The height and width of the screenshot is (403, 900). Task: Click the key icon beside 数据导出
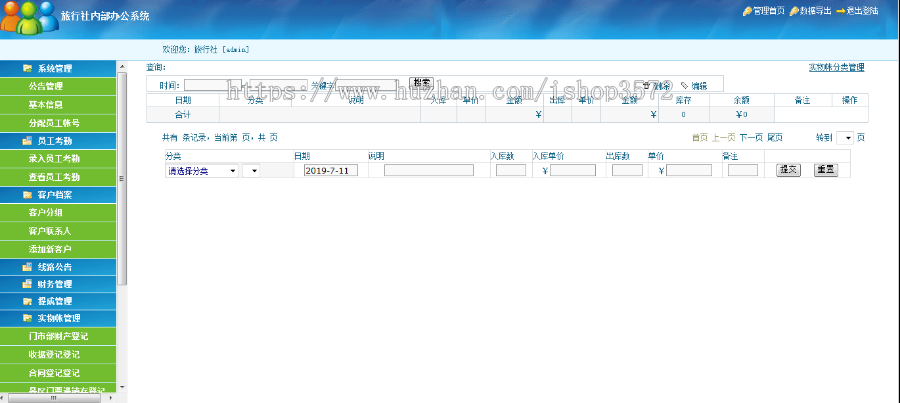point(794,11)
